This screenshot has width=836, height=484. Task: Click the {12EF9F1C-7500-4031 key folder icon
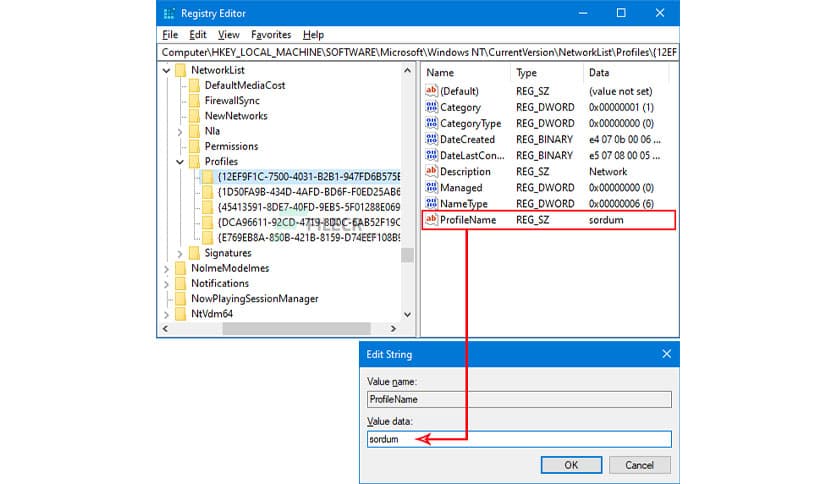click(208, 176)
